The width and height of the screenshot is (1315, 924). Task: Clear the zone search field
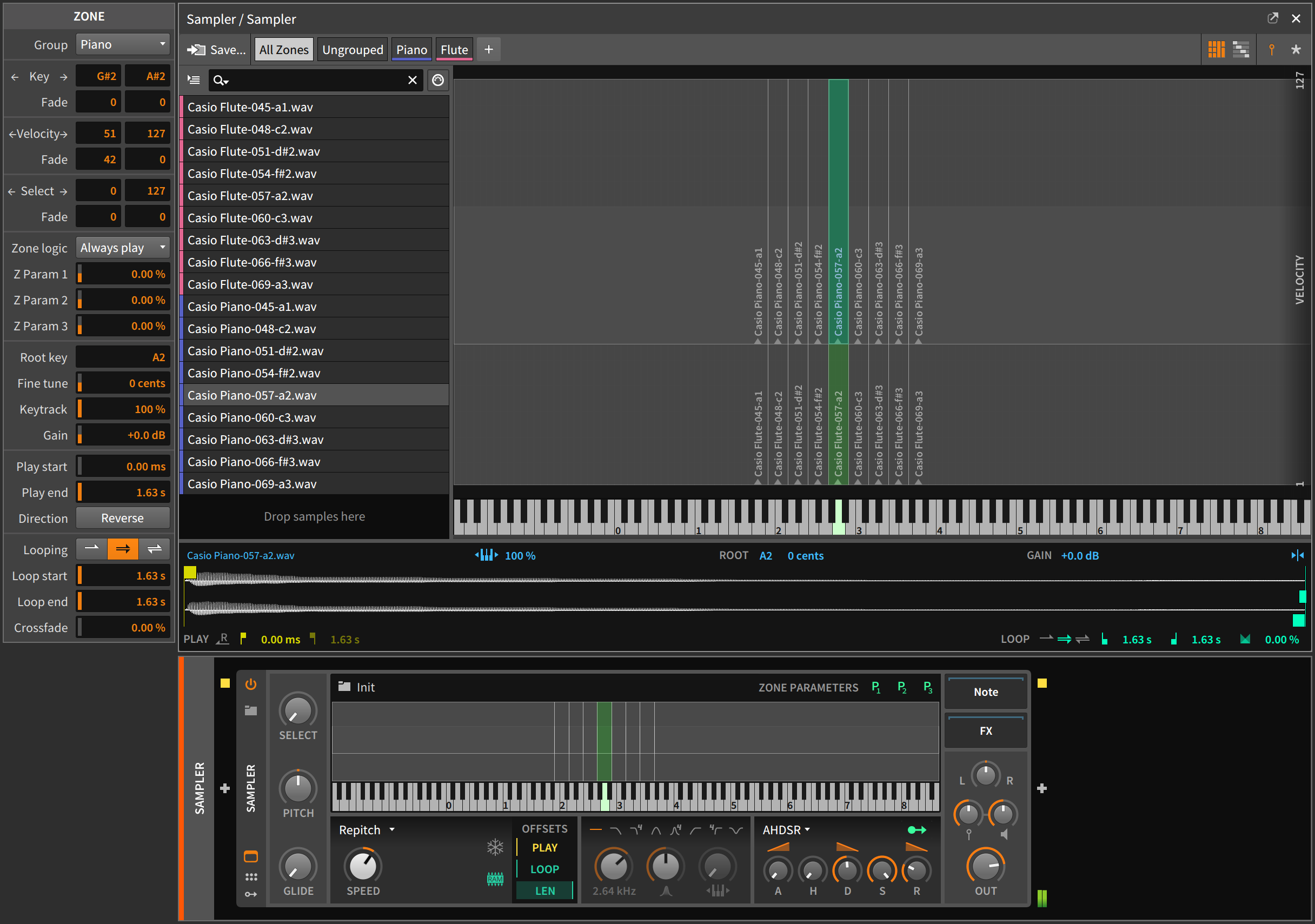tap(413, 80)
